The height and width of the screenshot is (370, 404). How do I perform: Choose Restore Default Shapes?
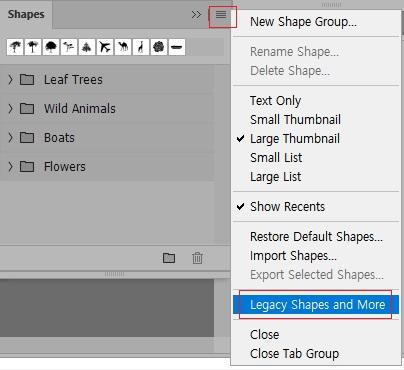click(x=316, y=237)
